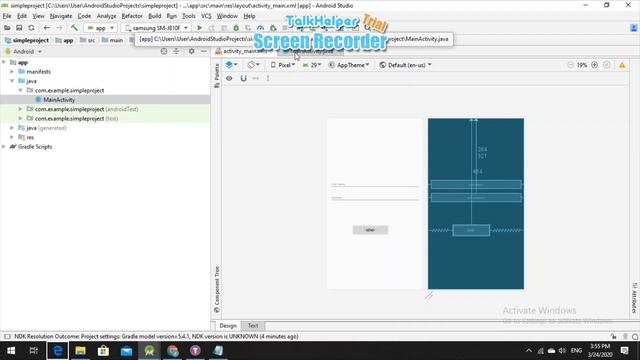
Task: Click the collapse-all icon in Project panel
Action: point(176,51)
